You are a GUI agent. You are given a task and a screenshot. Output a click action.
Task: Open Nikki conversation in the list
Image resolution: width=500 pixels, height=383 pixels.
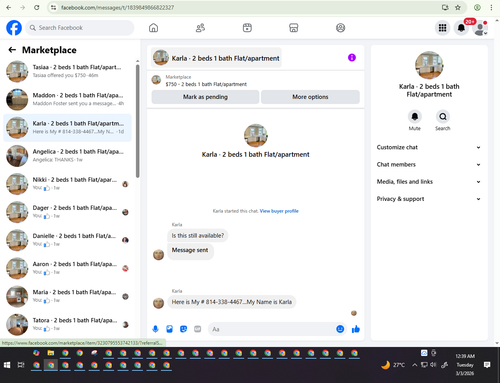67,184
